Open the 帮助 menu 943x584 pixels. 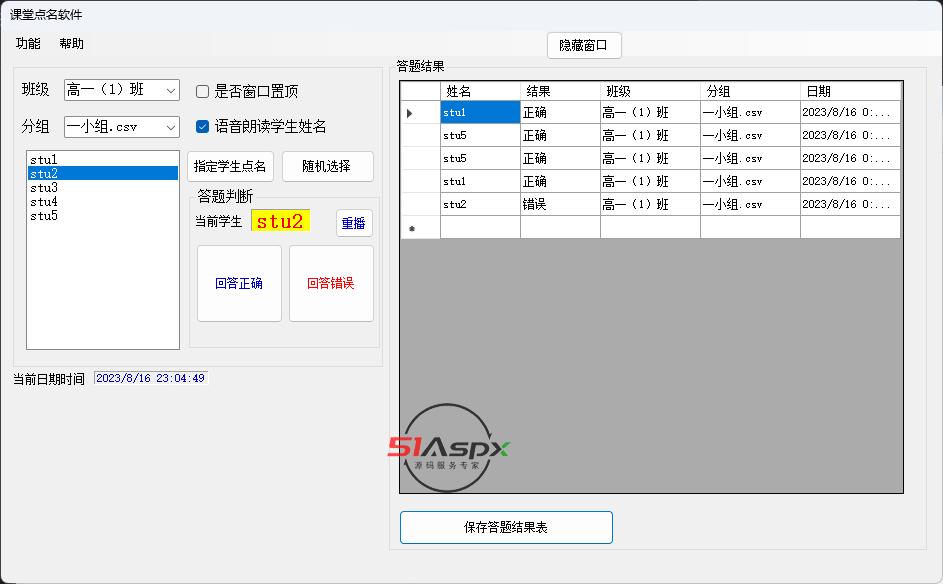[72, 43]
